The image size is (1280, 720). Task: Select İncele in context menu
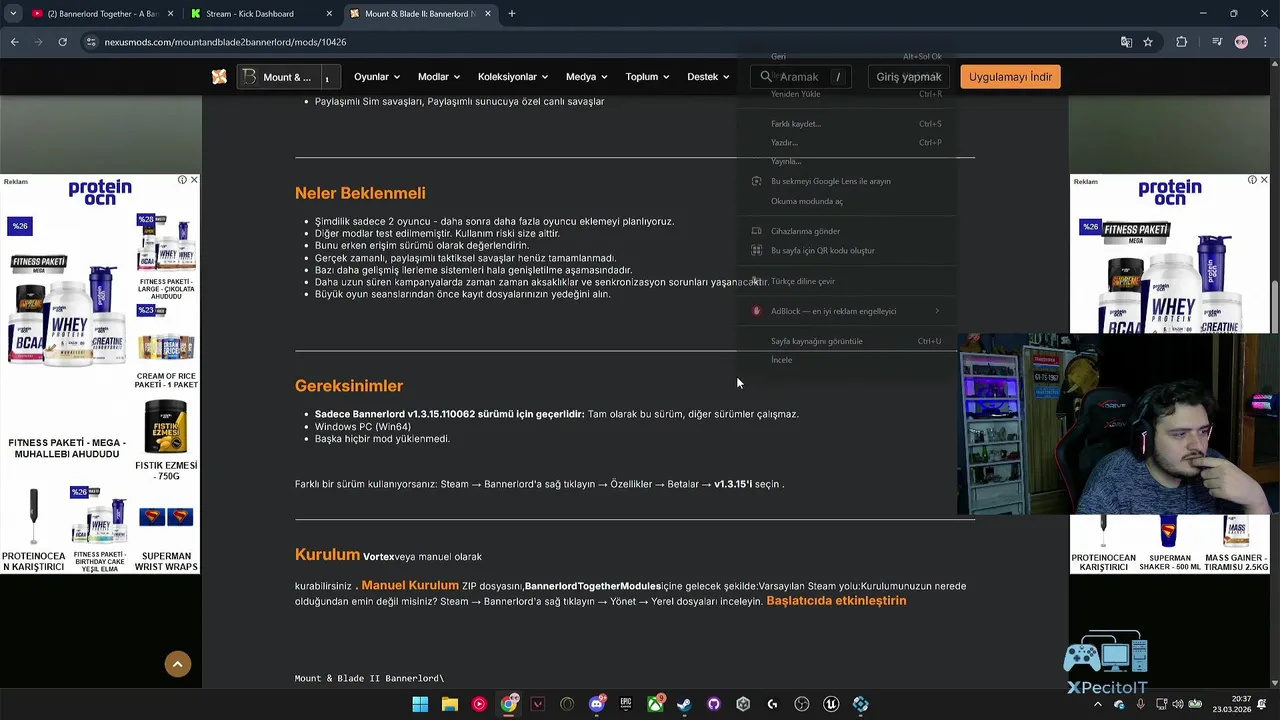848,360
